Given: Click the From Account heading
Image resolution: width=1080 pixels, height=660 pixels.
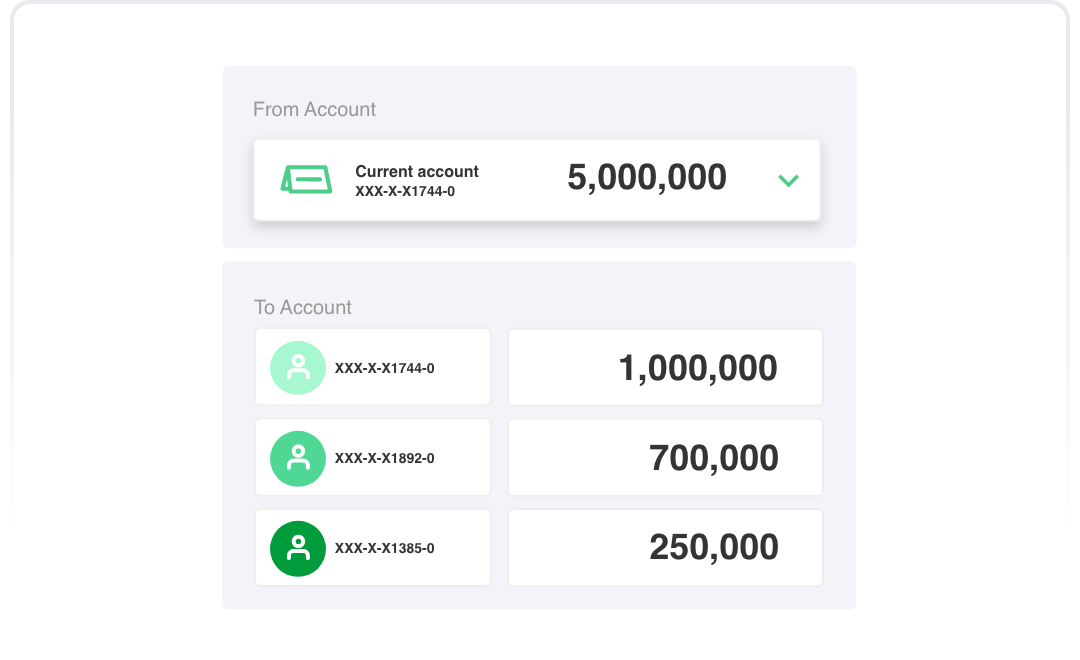Looking at the screenshot, I should tap(314, 110).
